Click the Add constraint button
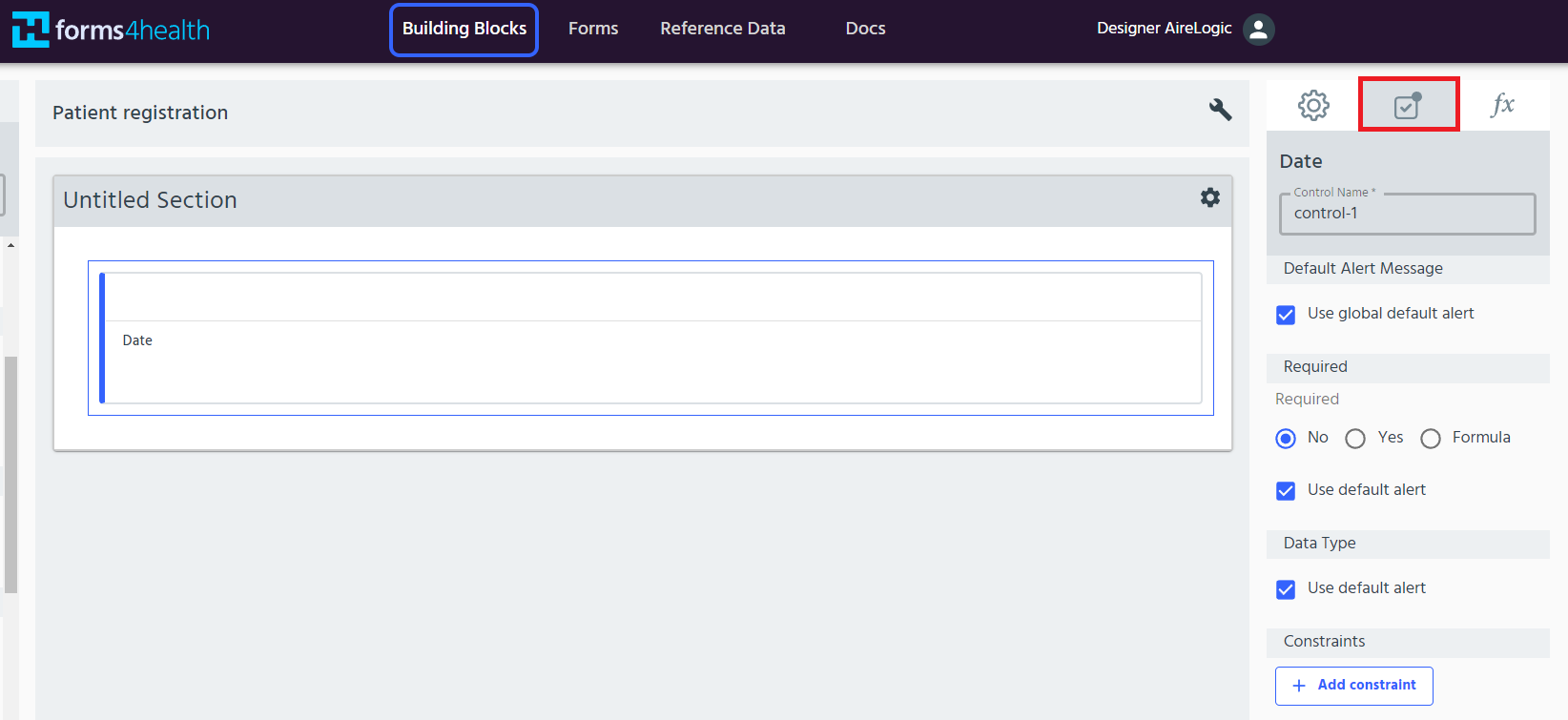 [1353, 686]
